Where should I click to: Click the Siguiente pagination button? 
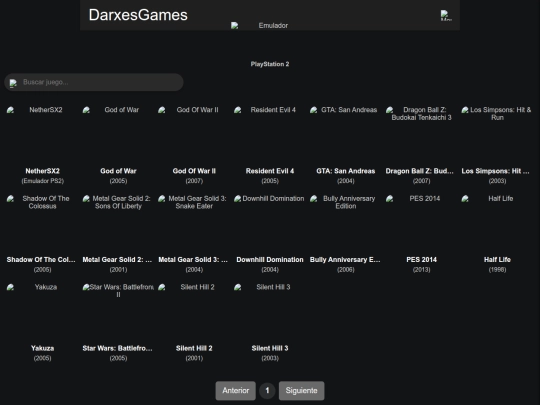point(301,391)
